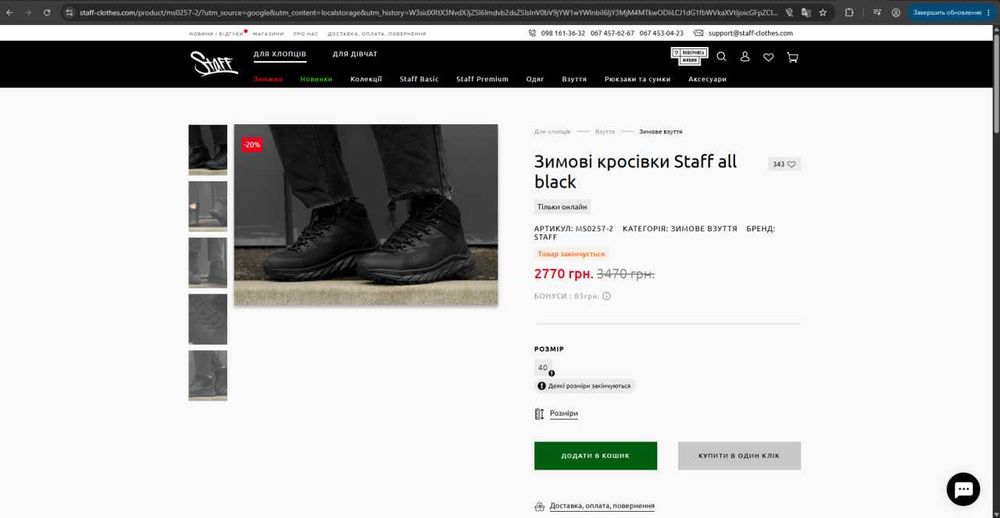
Task: Open the Chrome profile avatar icon
Action: (x=896, y=12)
